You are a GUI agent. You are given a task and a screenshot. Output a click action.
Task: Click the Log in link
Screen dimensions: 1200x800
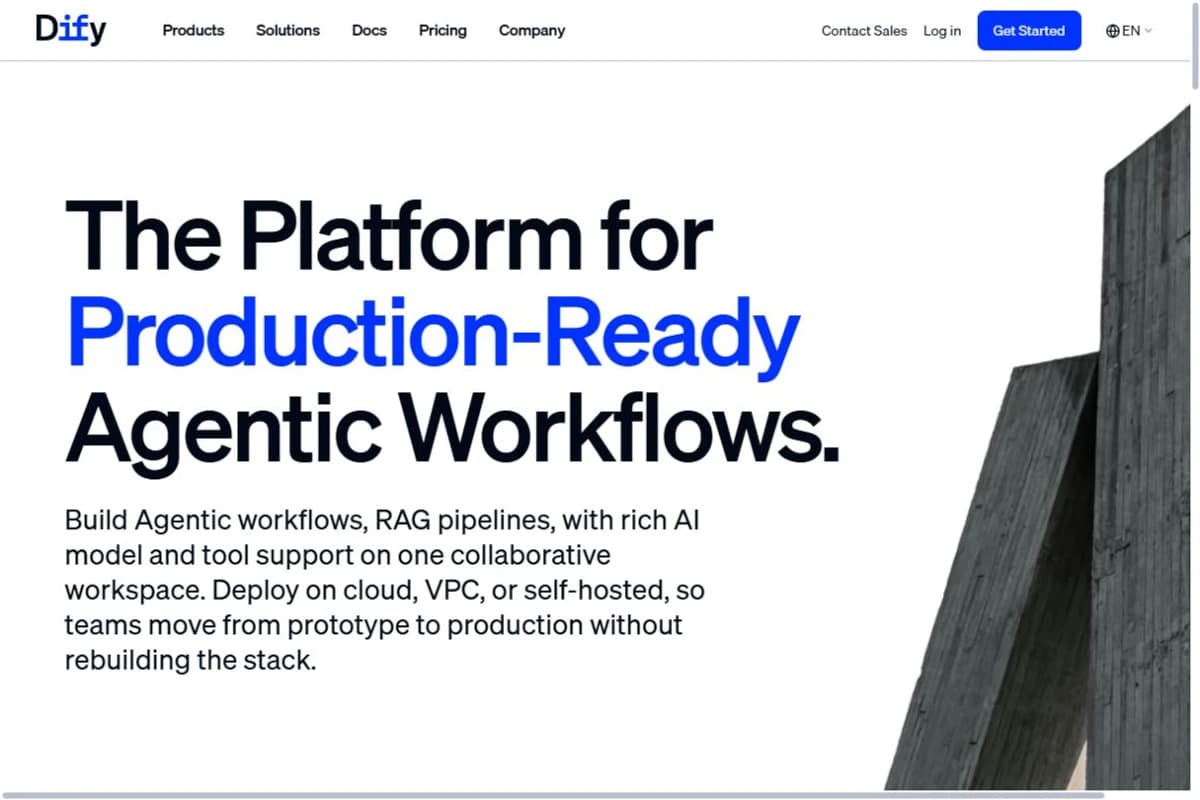click(942, 31)
